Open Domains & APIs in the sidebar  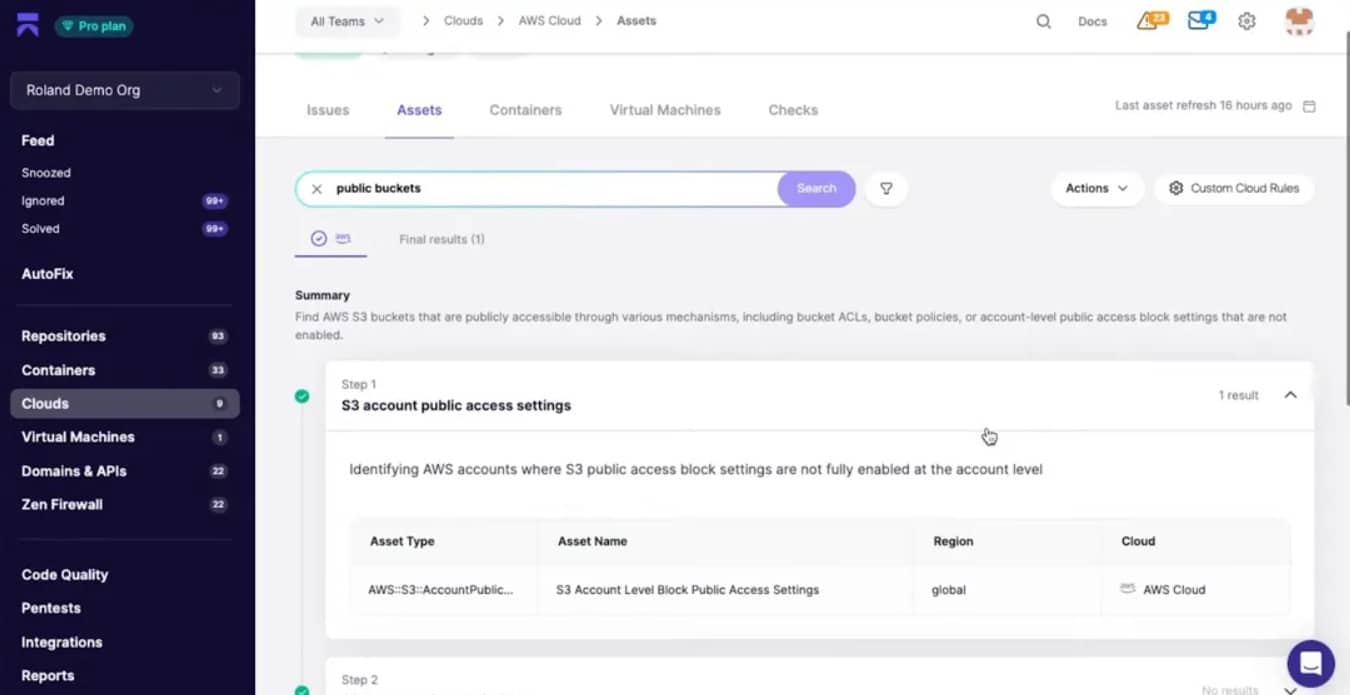coord(124,471)
